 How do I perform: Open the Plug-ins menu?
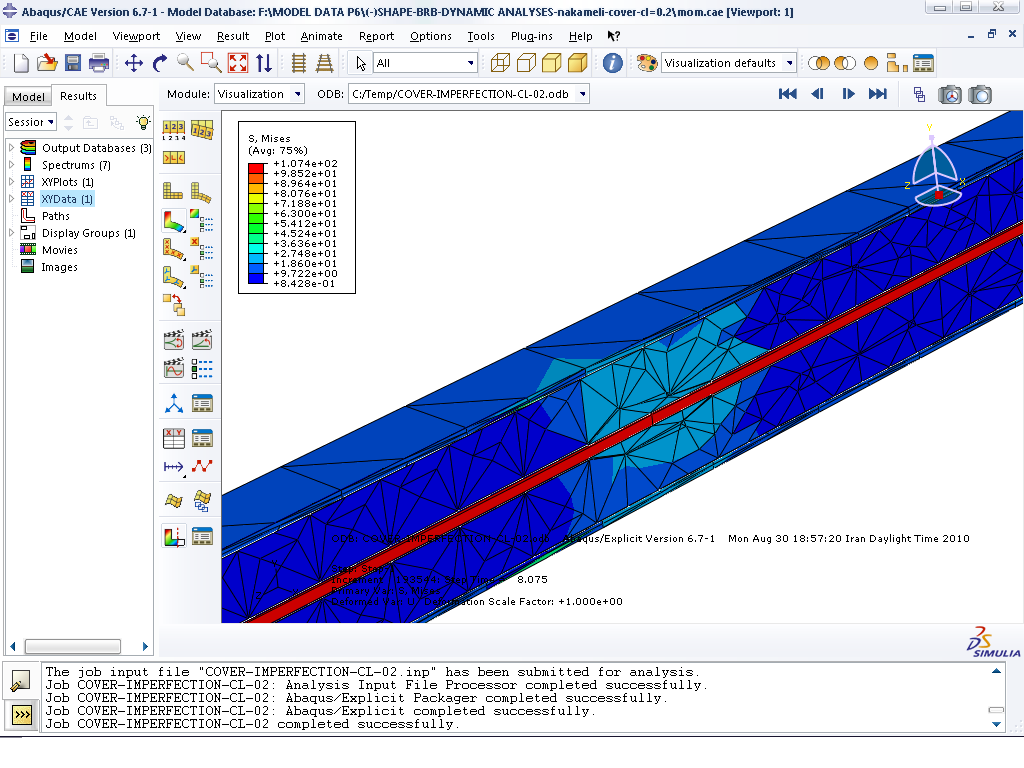[532, 36]
